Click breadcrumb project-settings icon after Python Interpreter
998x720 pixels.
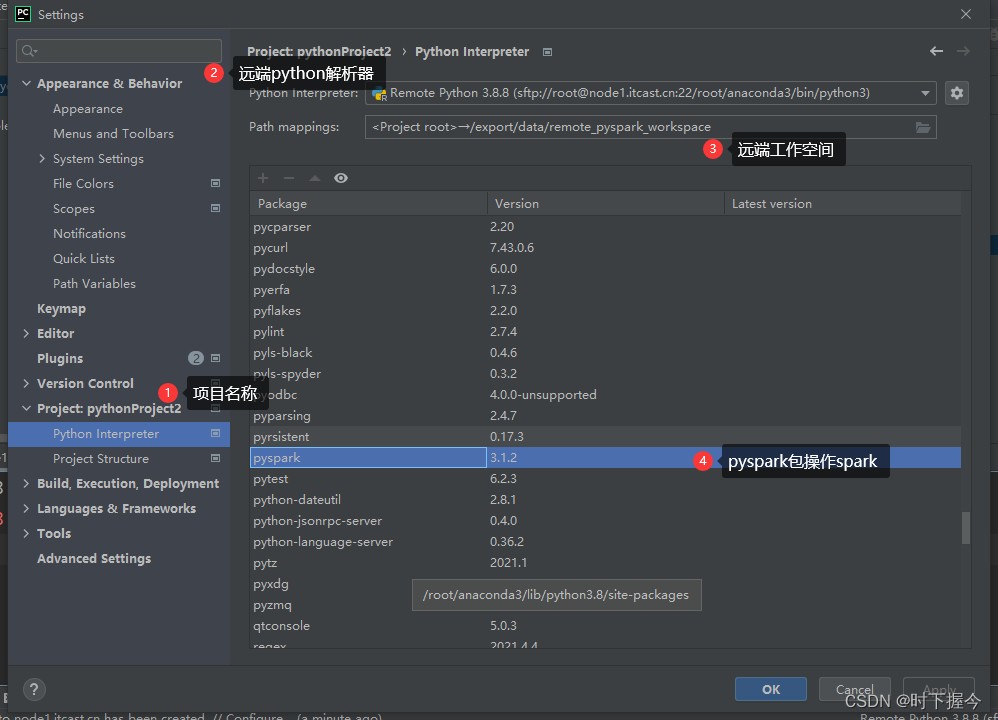coord(547,52)
